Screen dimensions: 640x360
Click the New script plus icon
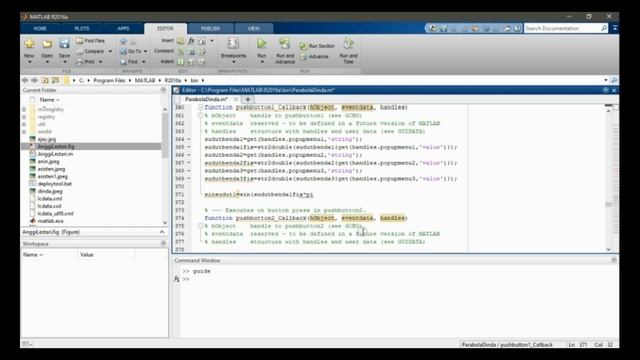pyautogui.click(x=29, y=43)
